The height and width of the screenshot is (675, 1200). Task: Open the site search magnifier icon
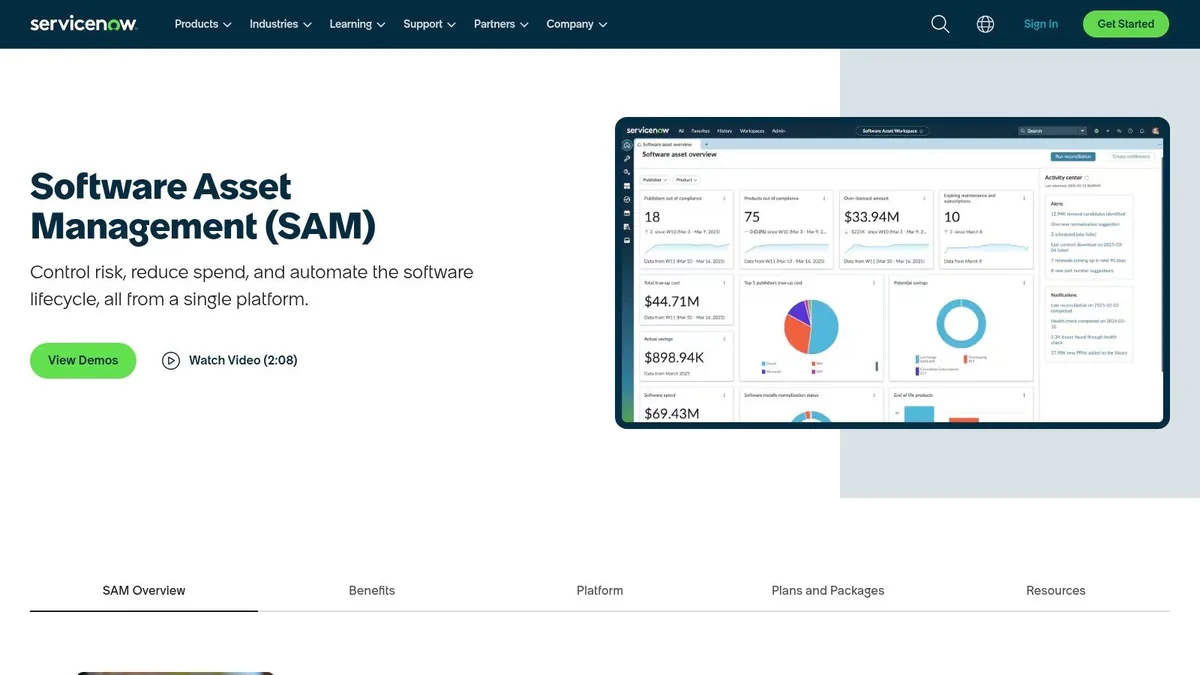[x=940, y=24]
